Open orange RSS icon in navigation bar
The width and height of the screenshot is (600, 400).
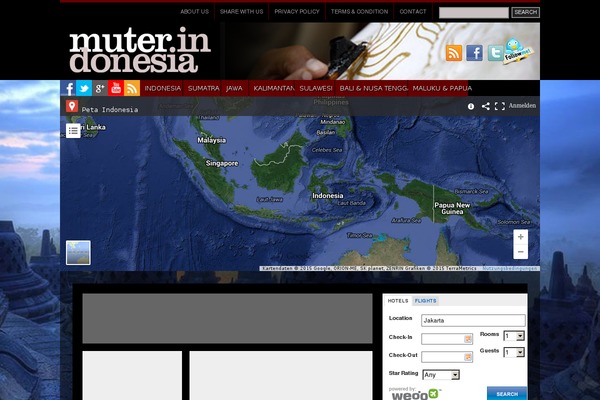point(132,88)
